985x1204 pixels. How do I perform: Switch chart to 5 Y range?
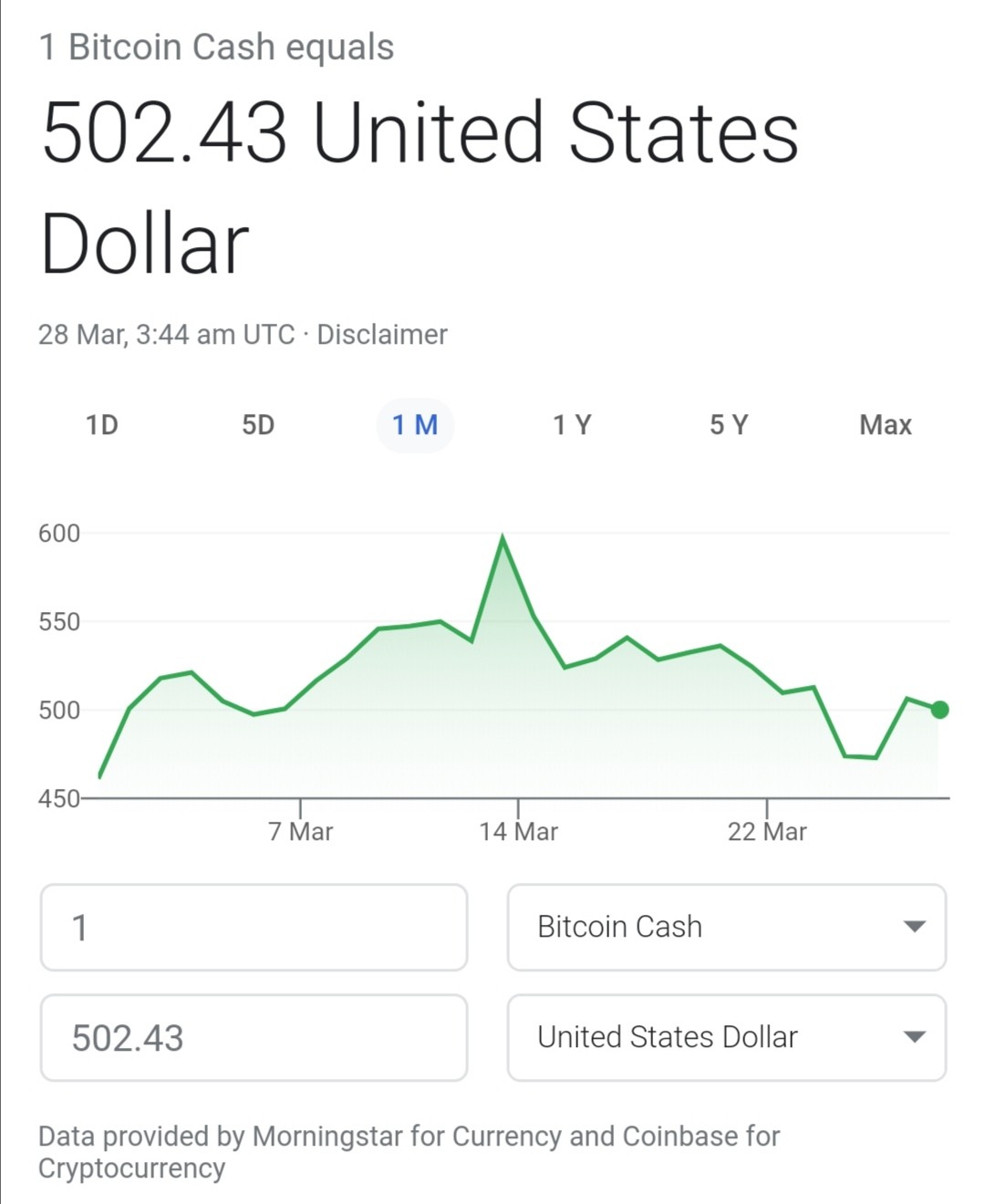pyautogui.click(x=729, y=425)
